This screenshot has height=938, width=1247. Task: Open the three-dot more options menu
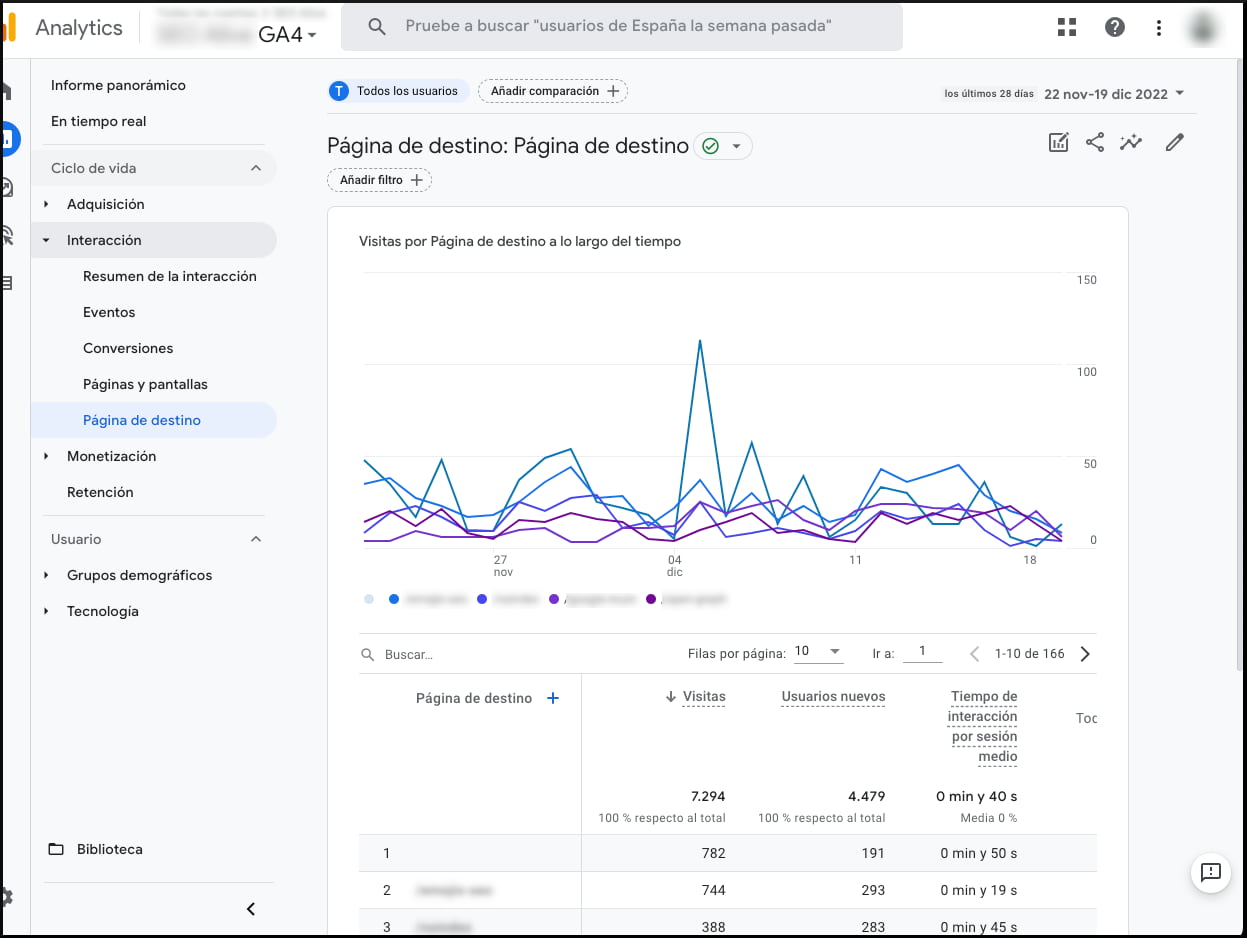1159,27
